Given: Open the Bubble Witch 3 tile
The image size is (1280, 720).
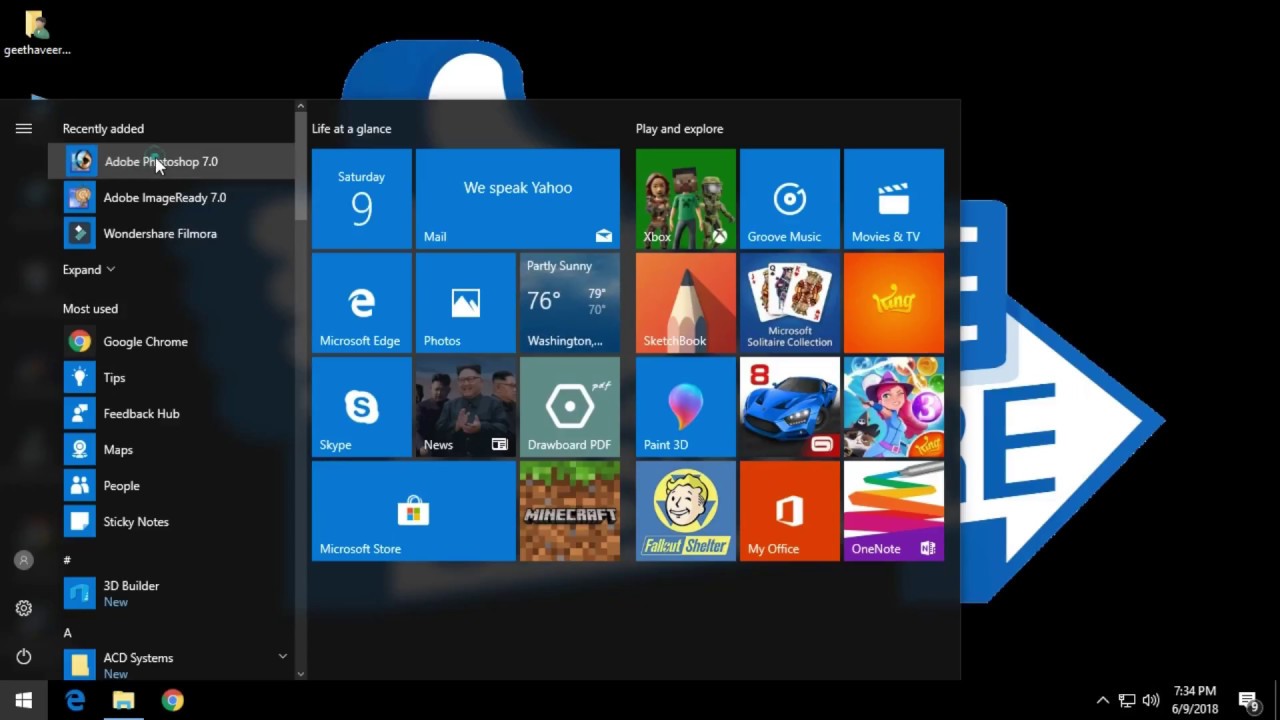Looking at the screenshot, I should 894,407.
